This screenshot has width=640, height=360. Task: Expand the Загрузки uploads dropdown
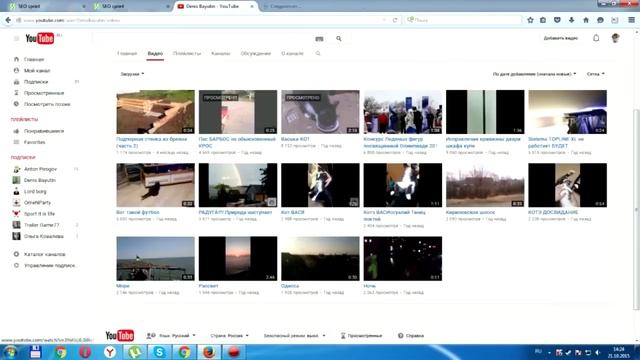[132, 74]
